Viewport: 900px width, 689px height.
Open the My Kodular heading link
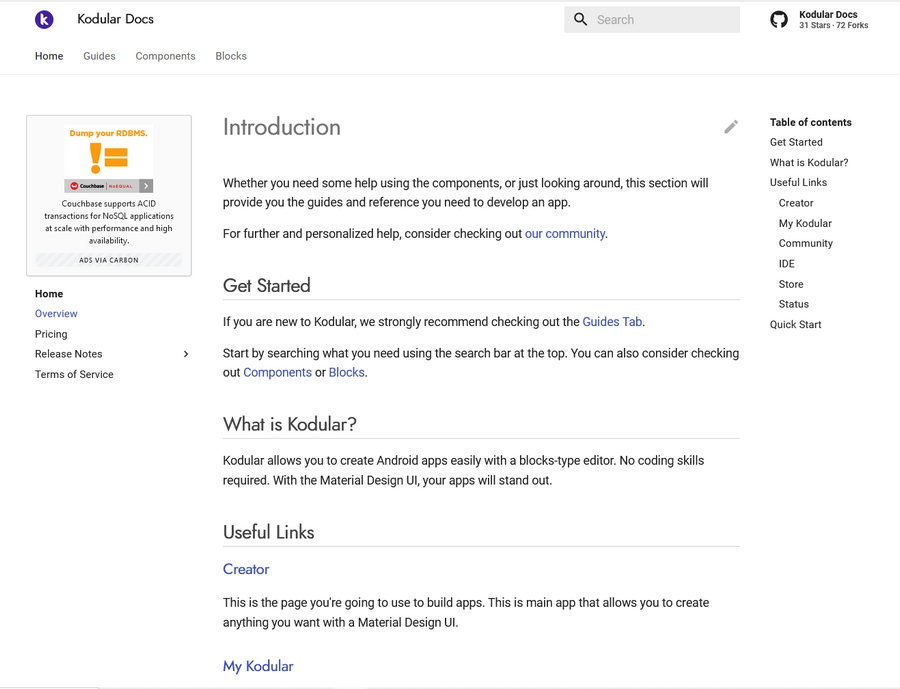coord(258,666)
